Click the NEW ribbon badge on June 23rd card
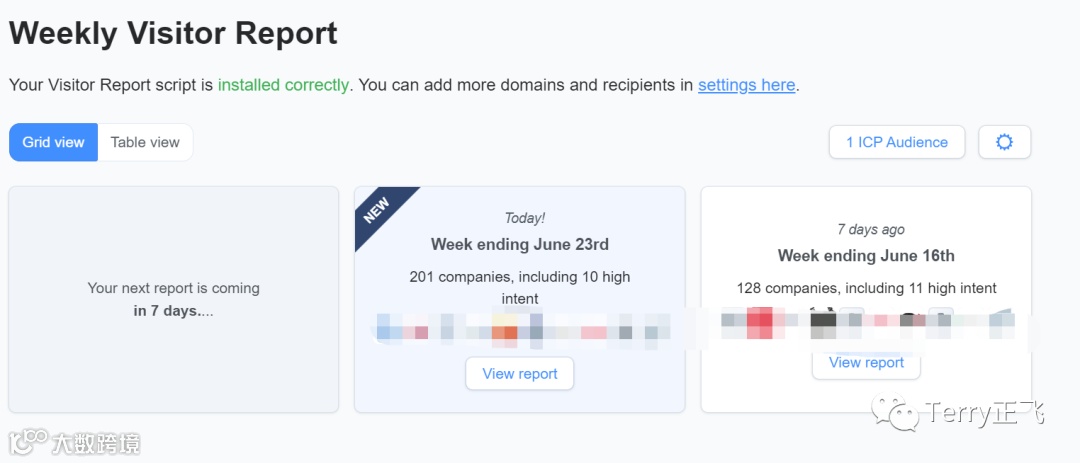The height and width of the screenshot is (463, 1080). click(x=377, y=209)
